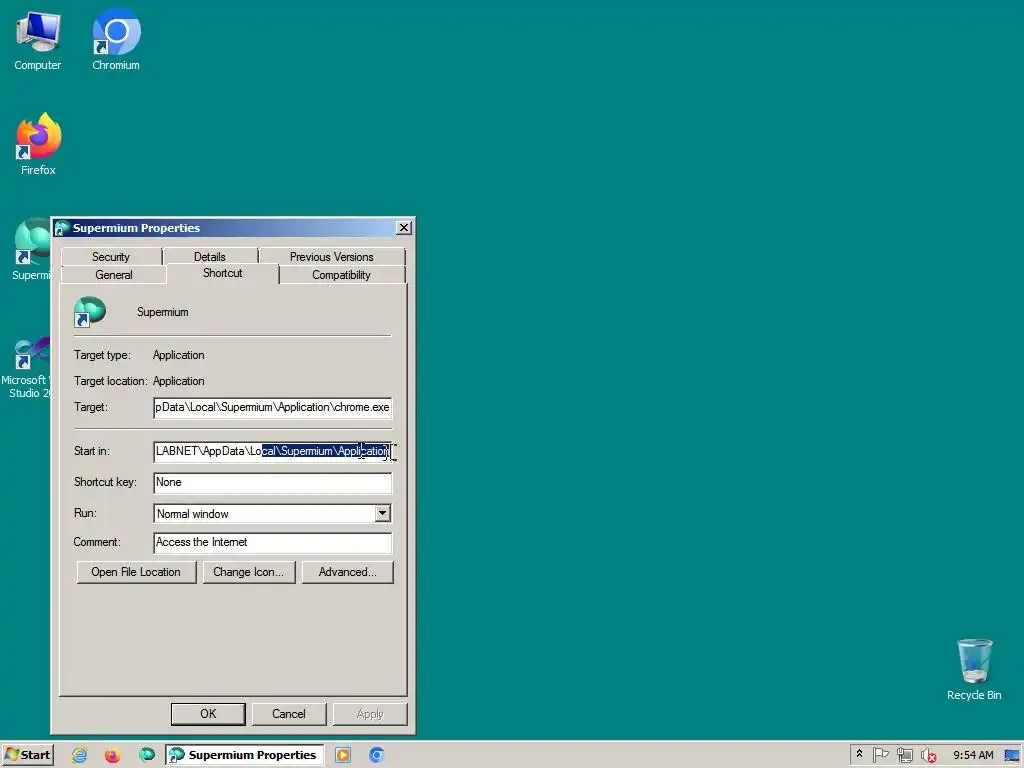
Task: Click the network tray icon
Action: click(904, 755)
